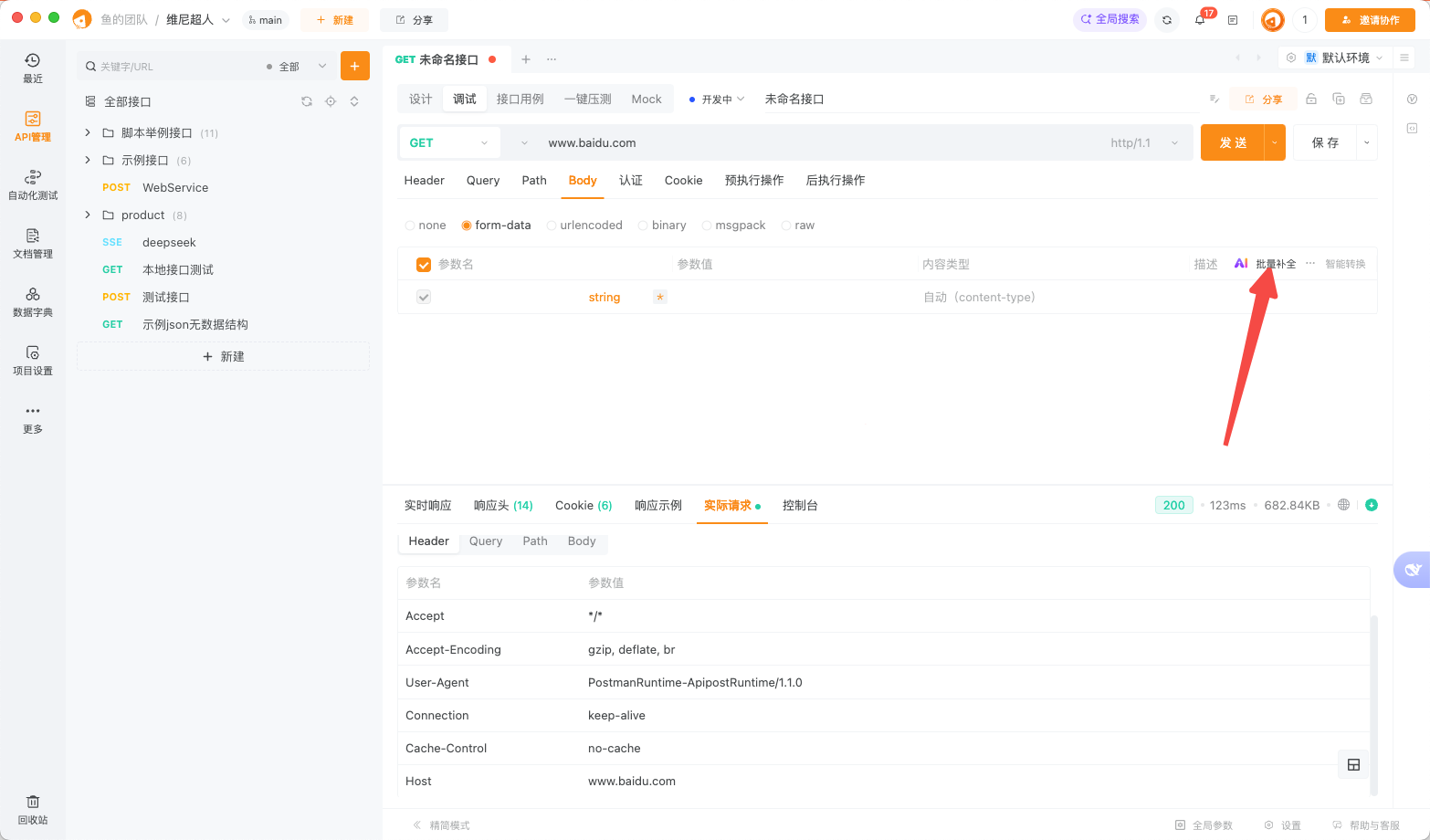This screenshot has width=1430, height=840.
Task: Add a new tab with the plus icon
Action: [x=526, y=59]
